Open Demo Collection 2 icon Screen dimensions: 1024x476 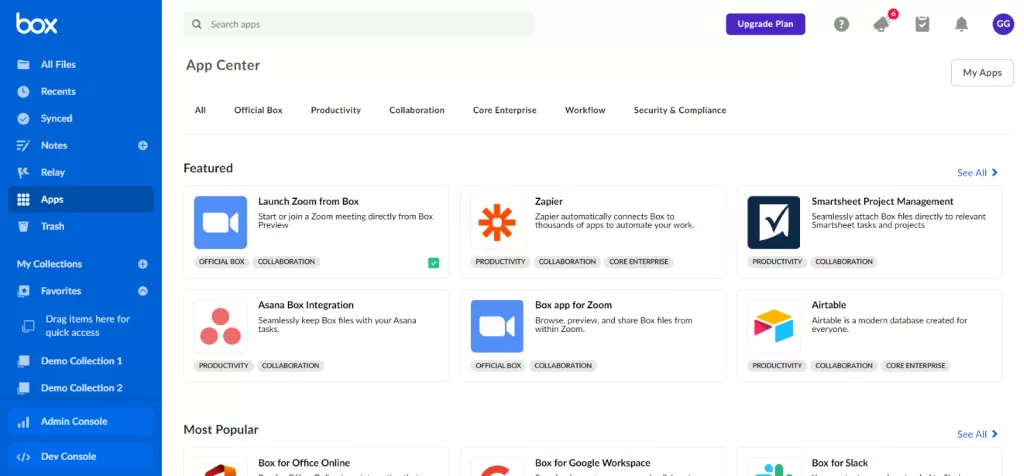24,388
